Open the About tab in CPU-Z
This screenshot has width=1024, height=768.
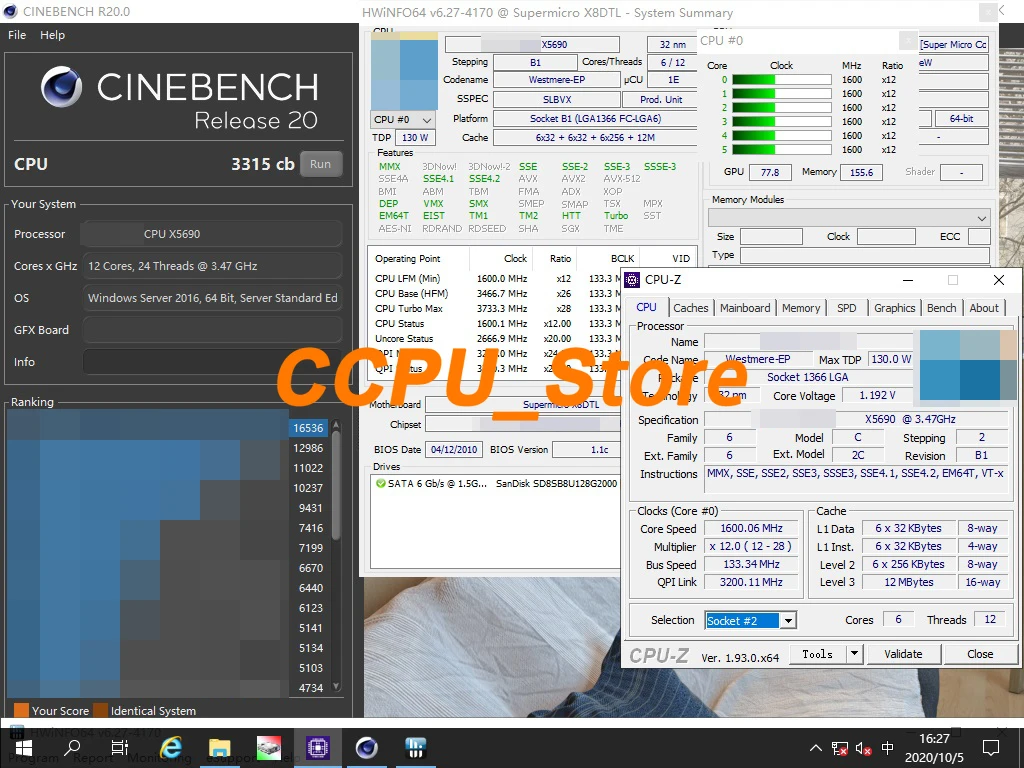pyautogui.click(x=984, y=308)
